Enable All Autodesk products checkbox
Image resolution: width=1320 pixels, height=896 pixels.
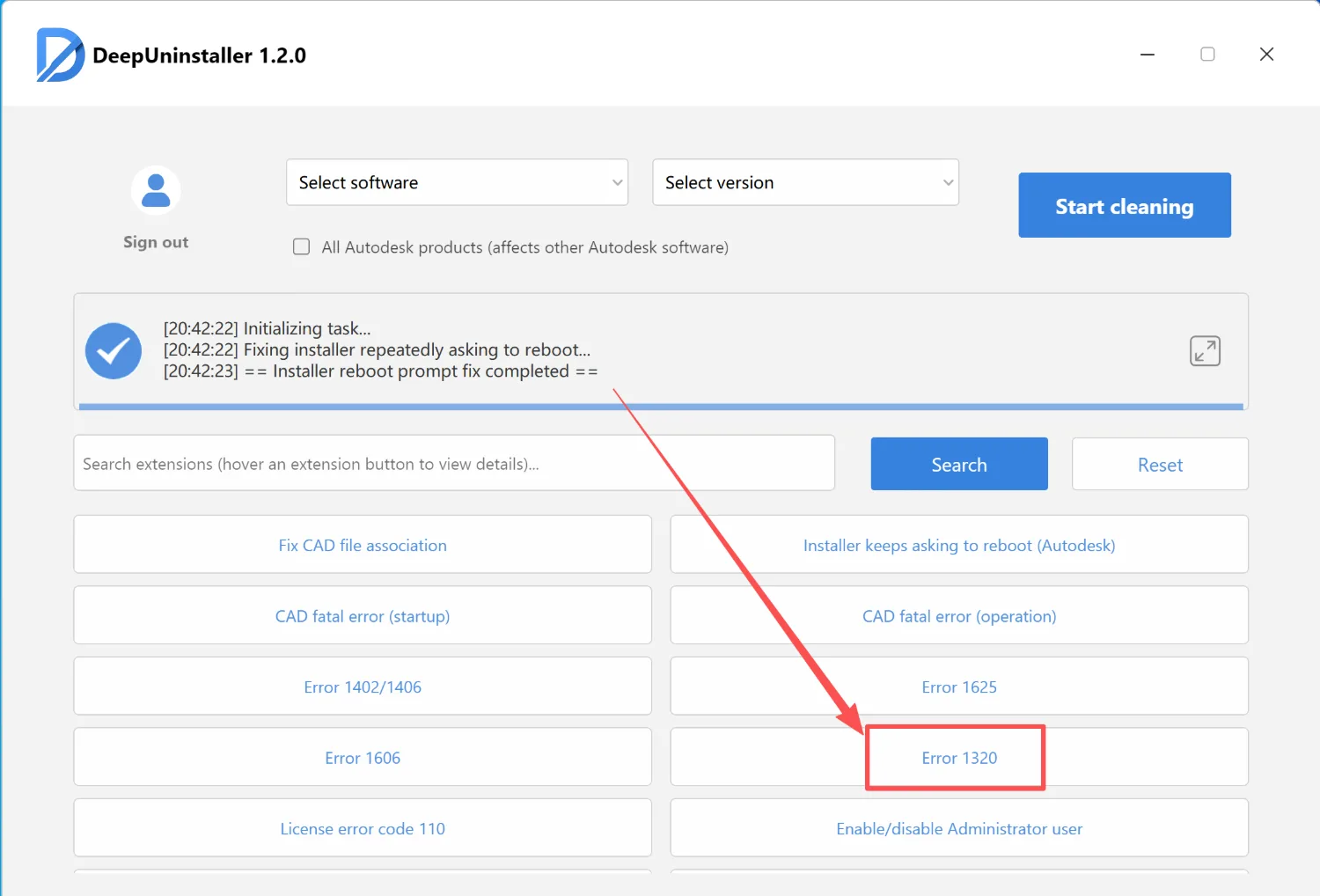tap(302, 247)
